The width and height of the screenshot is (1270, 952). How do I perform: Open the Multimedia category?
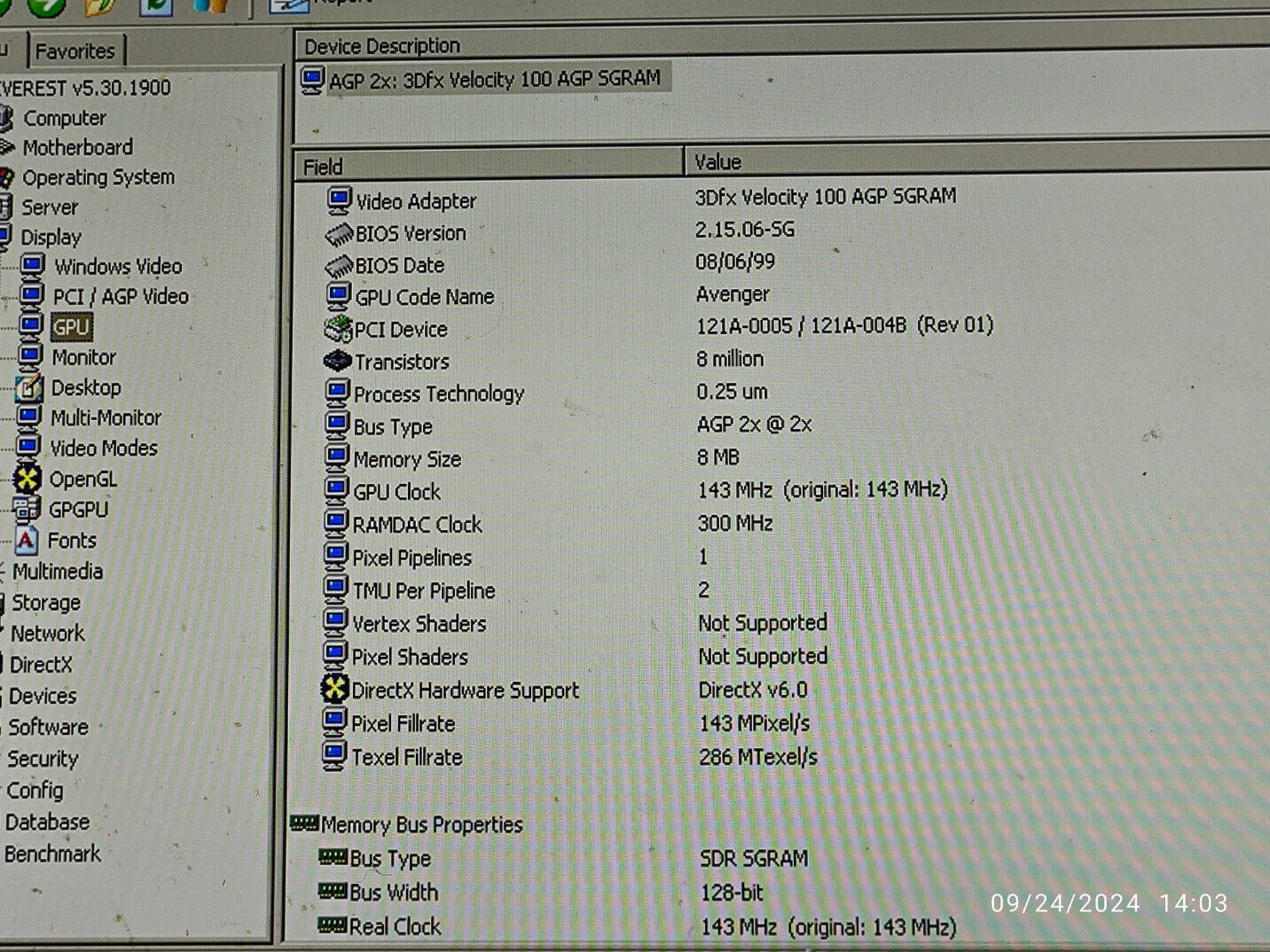(x=57, y=572)
